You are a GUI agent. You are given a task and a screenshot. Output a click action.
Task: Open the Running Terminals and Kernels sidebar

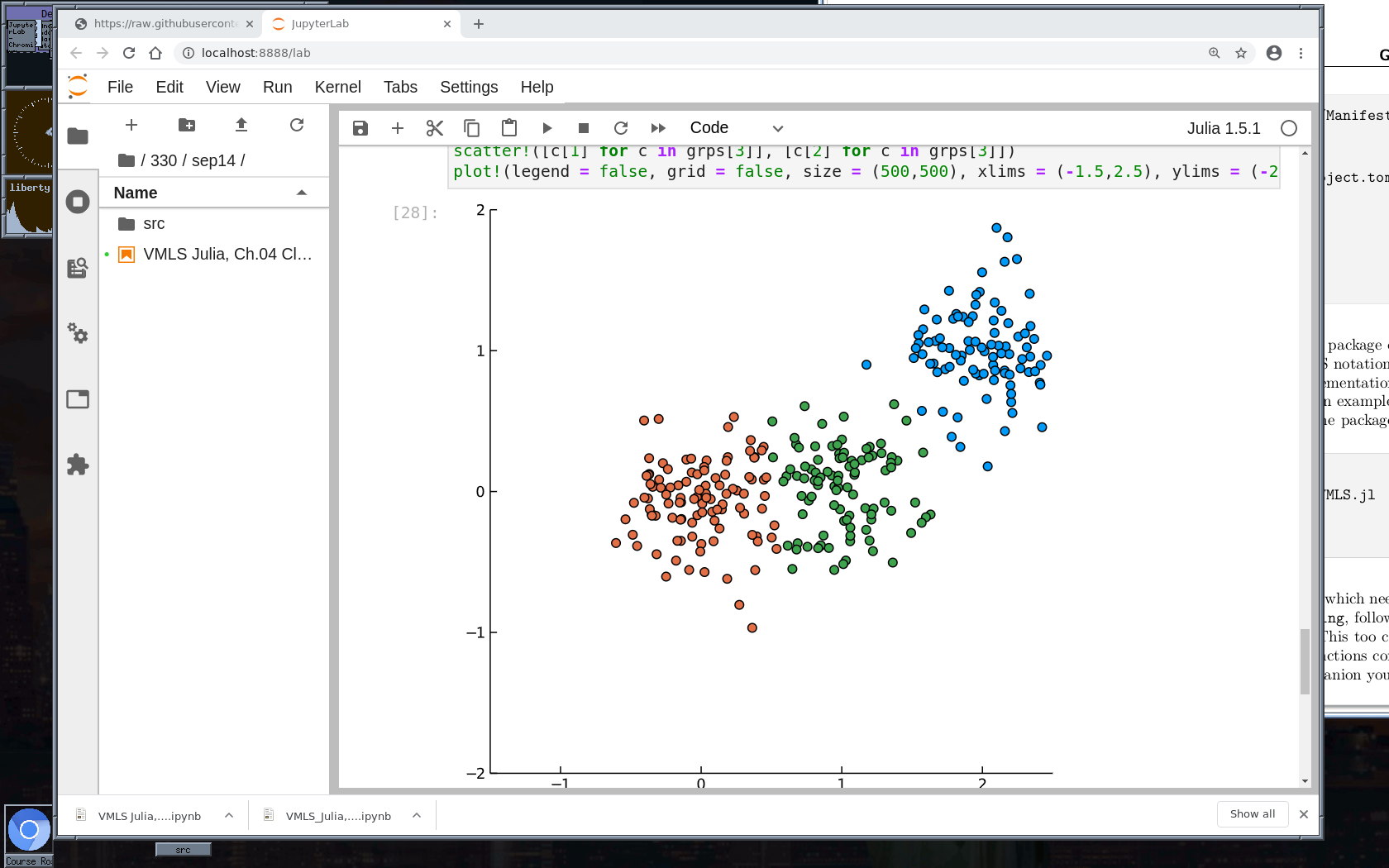[78, 202]
